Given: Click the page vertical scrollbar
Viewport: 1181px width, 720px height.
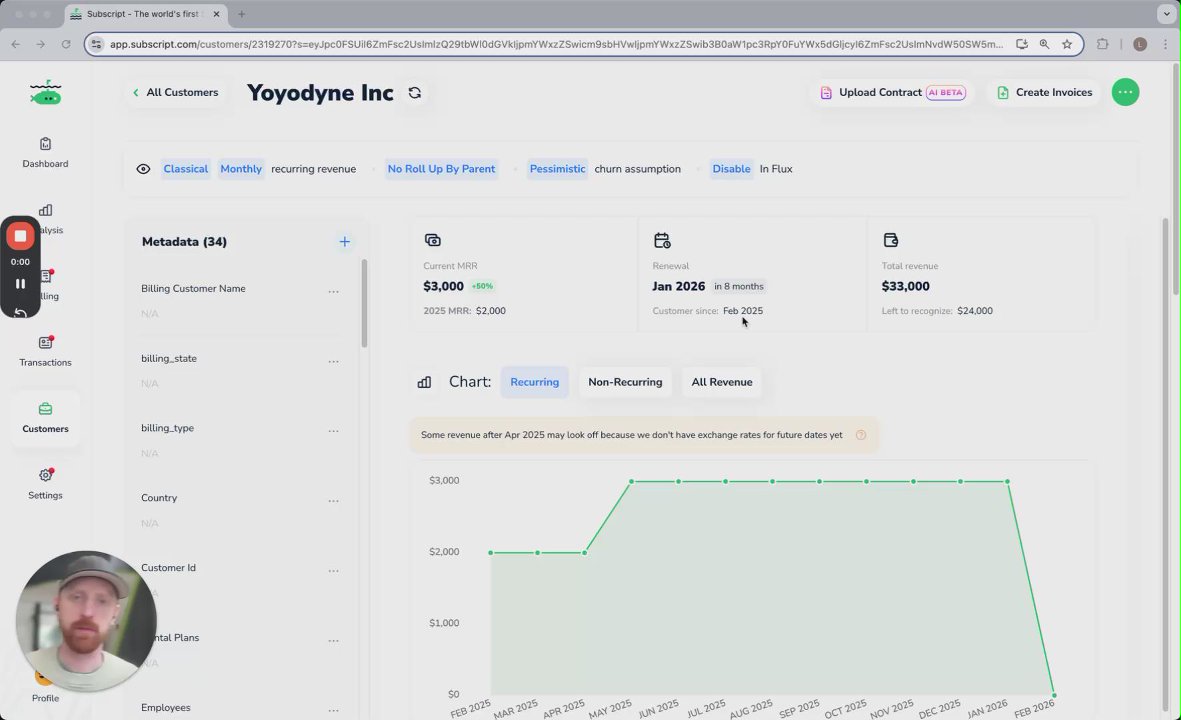Looking at the screenshot, I should (x=1176, y=179).
